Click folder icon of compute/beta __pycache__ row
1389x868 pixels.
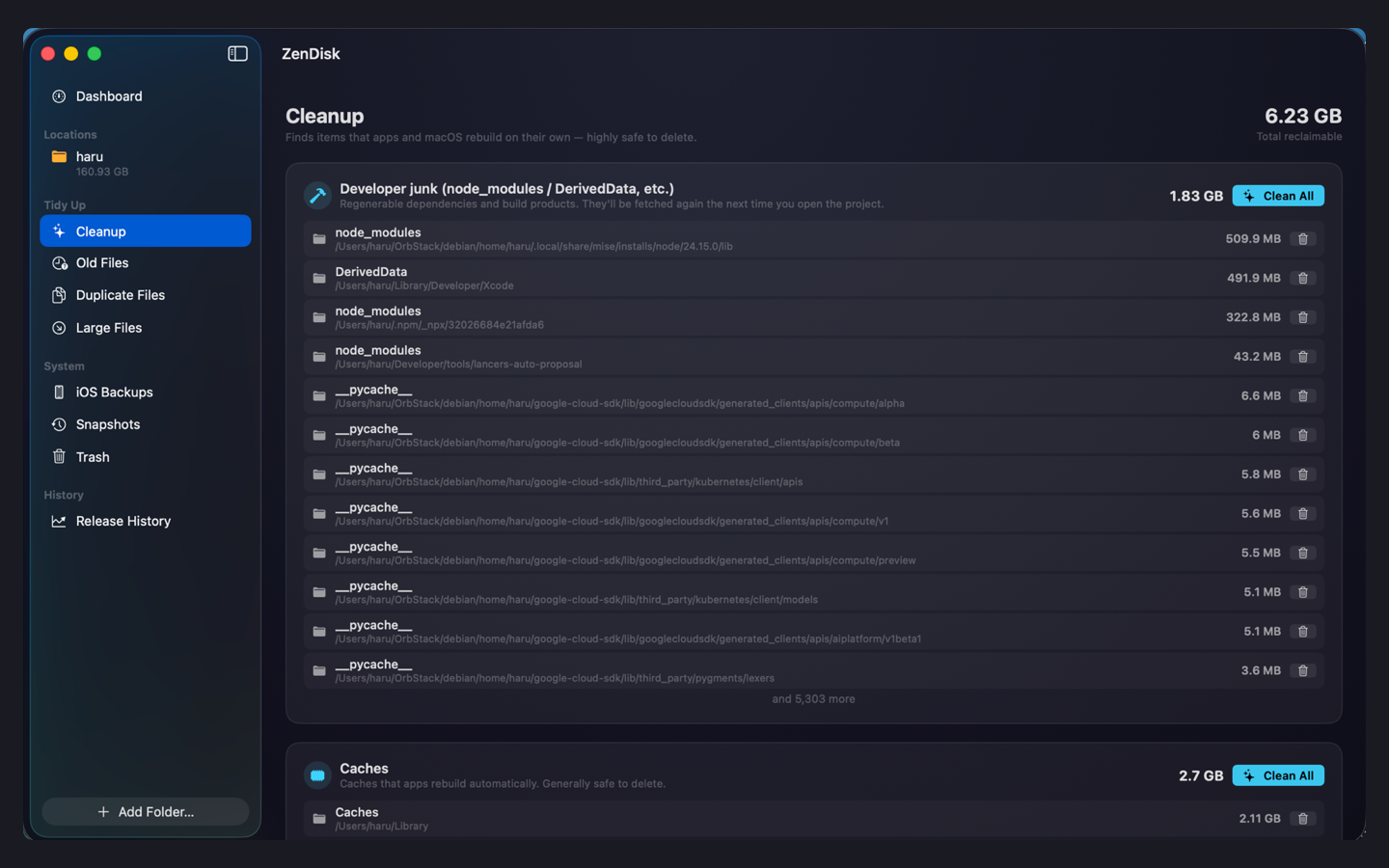(x=319, y=436)
